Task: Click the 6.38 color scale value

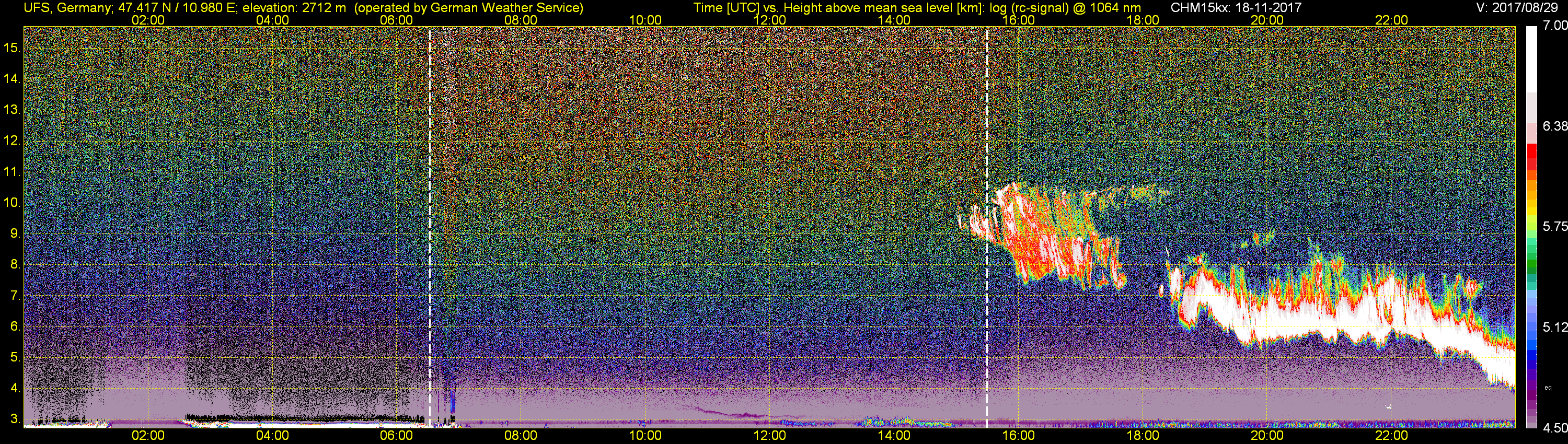Action: 1555,126
